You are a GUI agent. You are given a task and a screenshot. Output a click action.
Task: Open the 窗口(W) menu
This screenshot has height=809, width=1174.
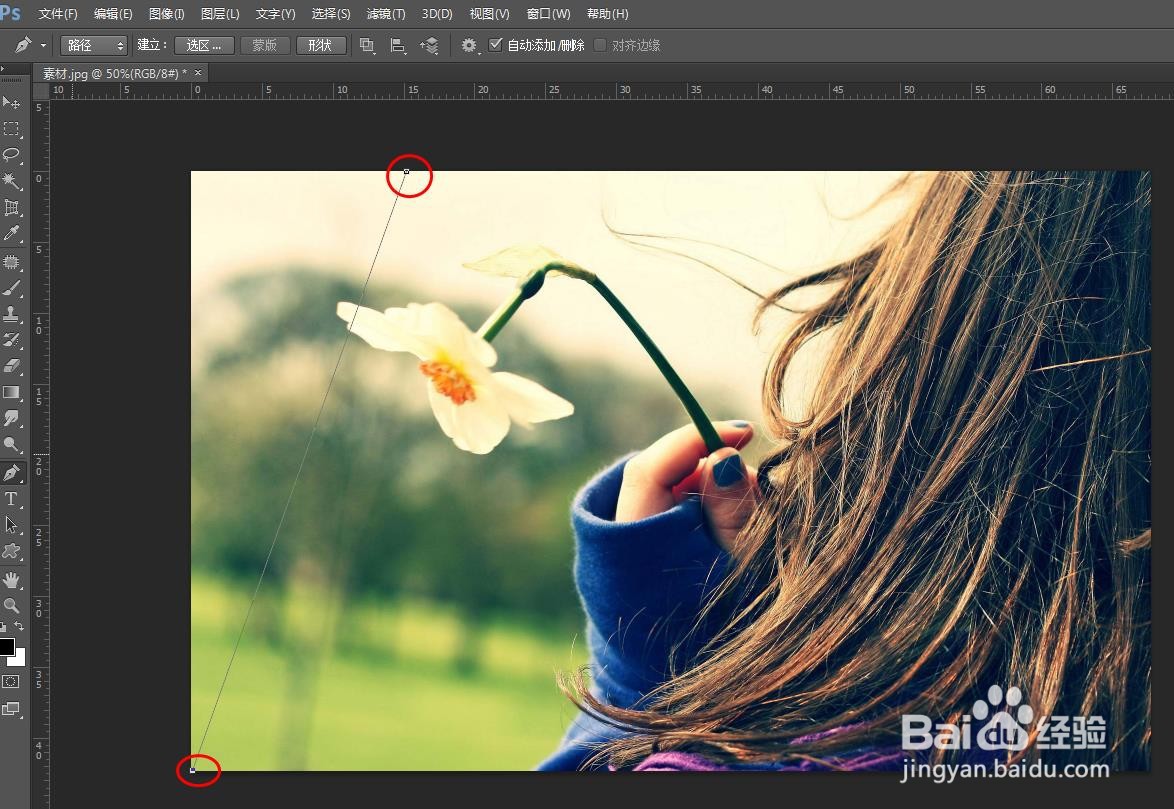(x=548, y=13)
